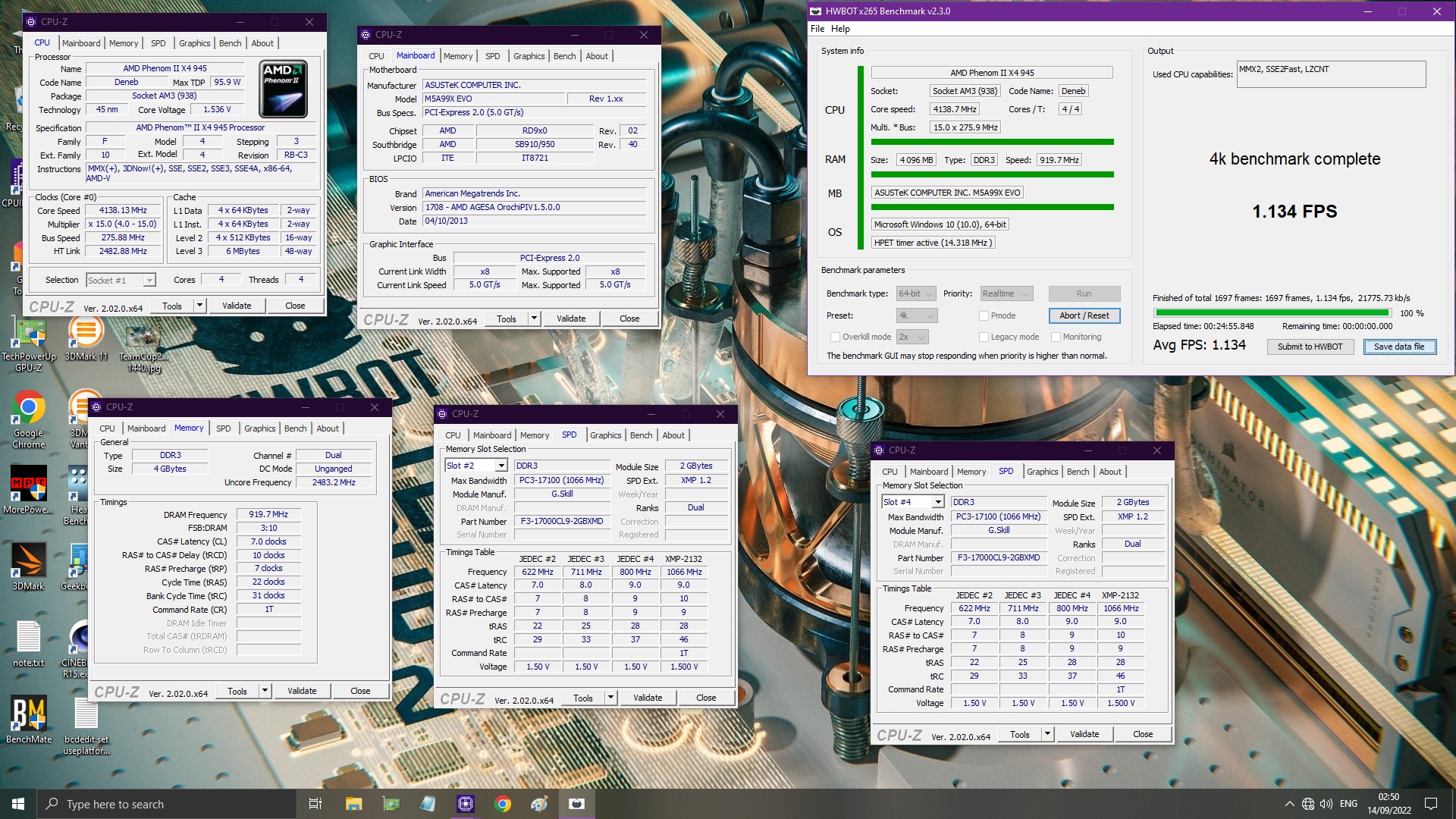
Task: Open Google Chrome desktop shortcut
Action: pos(28,419)
